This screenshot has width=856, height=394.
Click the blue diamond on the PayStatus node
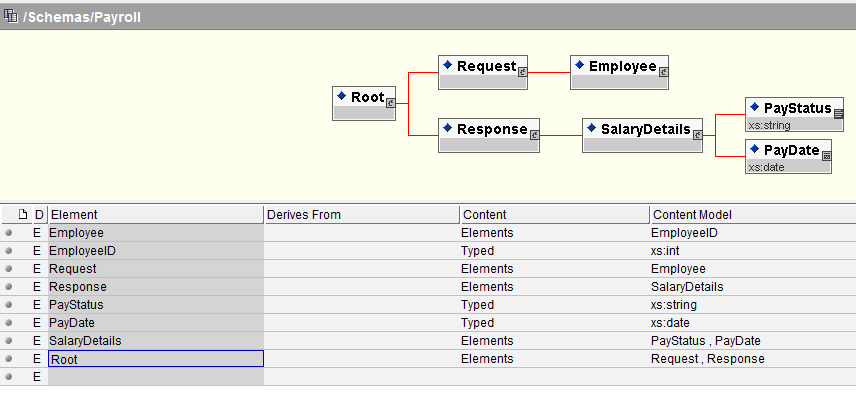[x=754, y=107]
